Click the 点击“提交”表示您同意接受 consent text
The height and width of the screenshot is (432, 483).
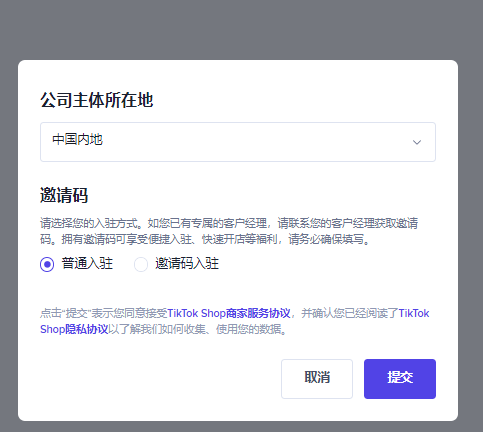104,313
